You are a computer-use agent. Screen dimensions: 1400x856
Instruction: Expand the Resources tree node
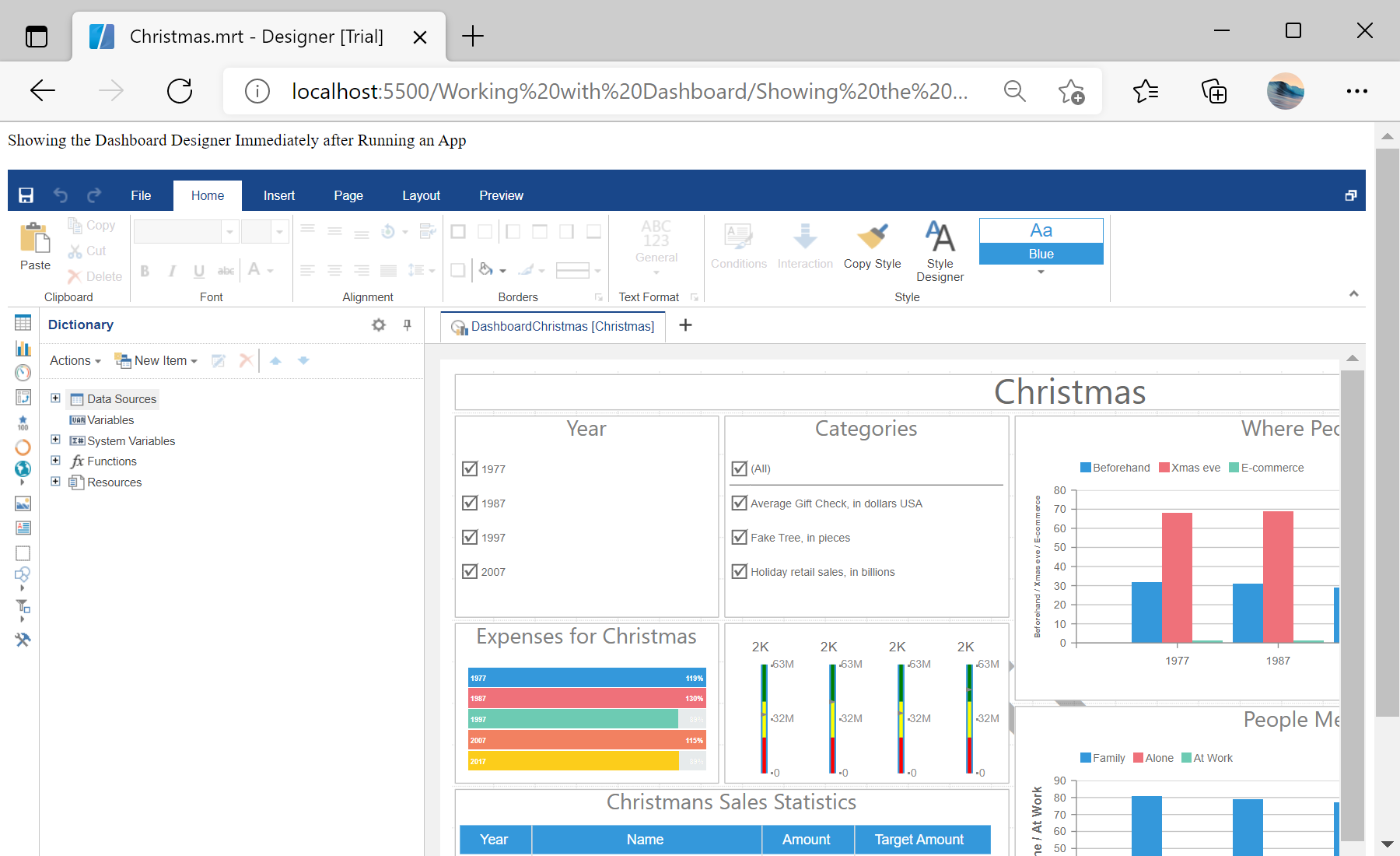click(55, 481)
